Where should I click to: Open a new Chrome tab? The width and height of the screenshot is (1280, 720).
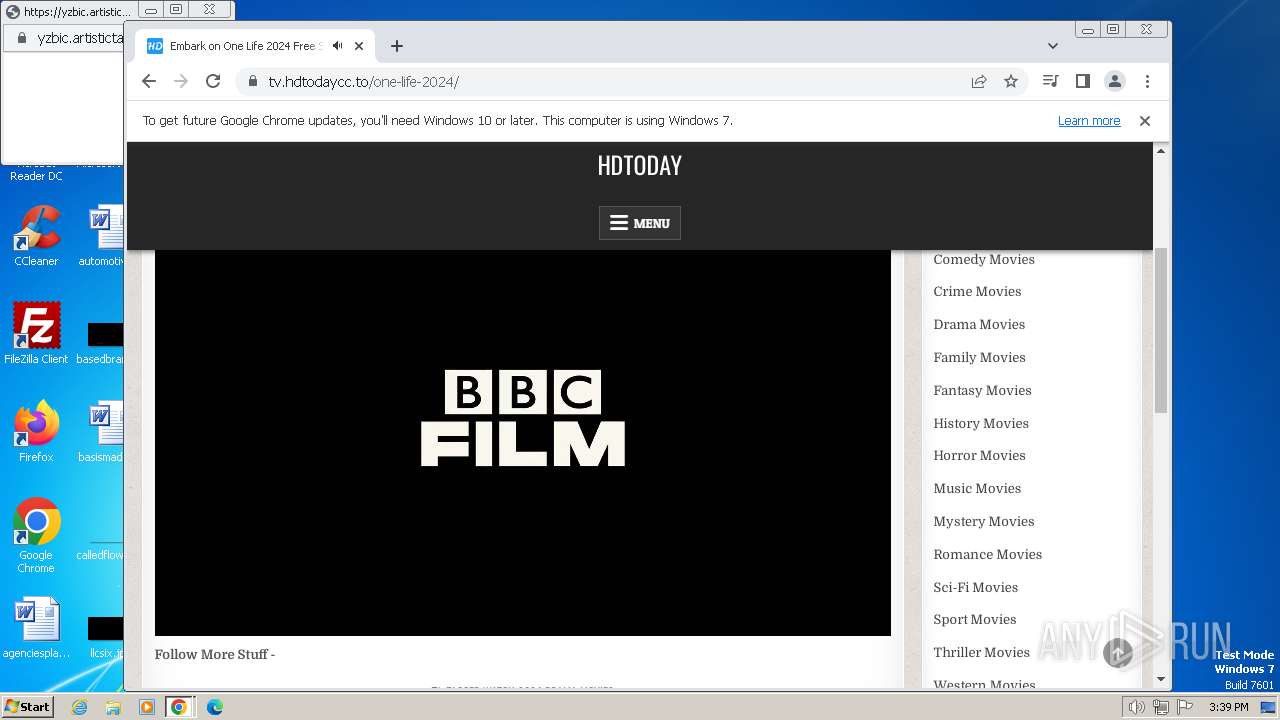coord(397,46)
